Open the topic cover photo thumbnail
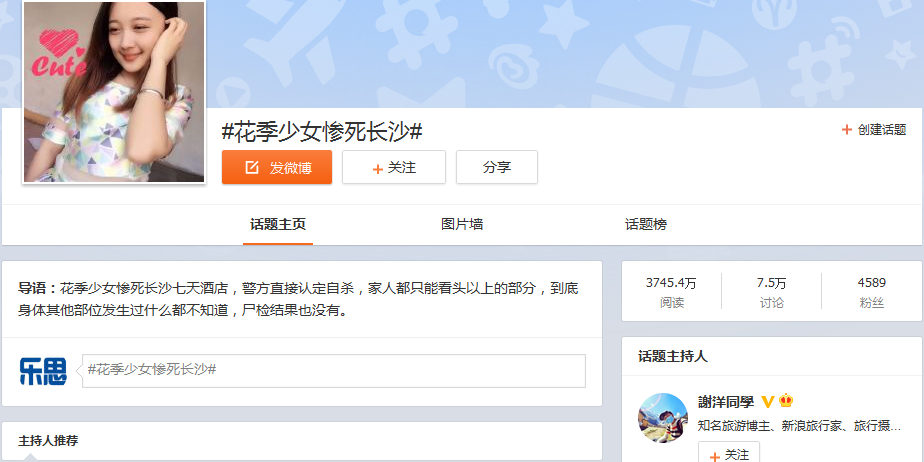 113,92
